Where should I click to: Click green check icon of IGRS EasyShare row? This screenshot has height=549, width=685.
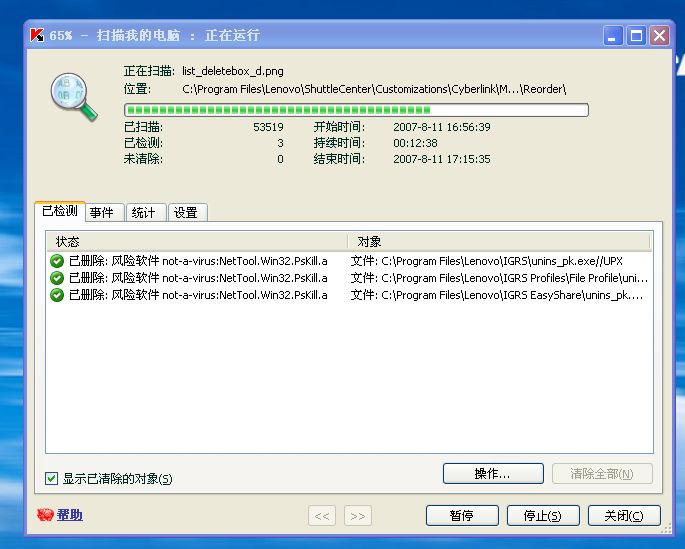pyautogui.click(x=57, y=295)
